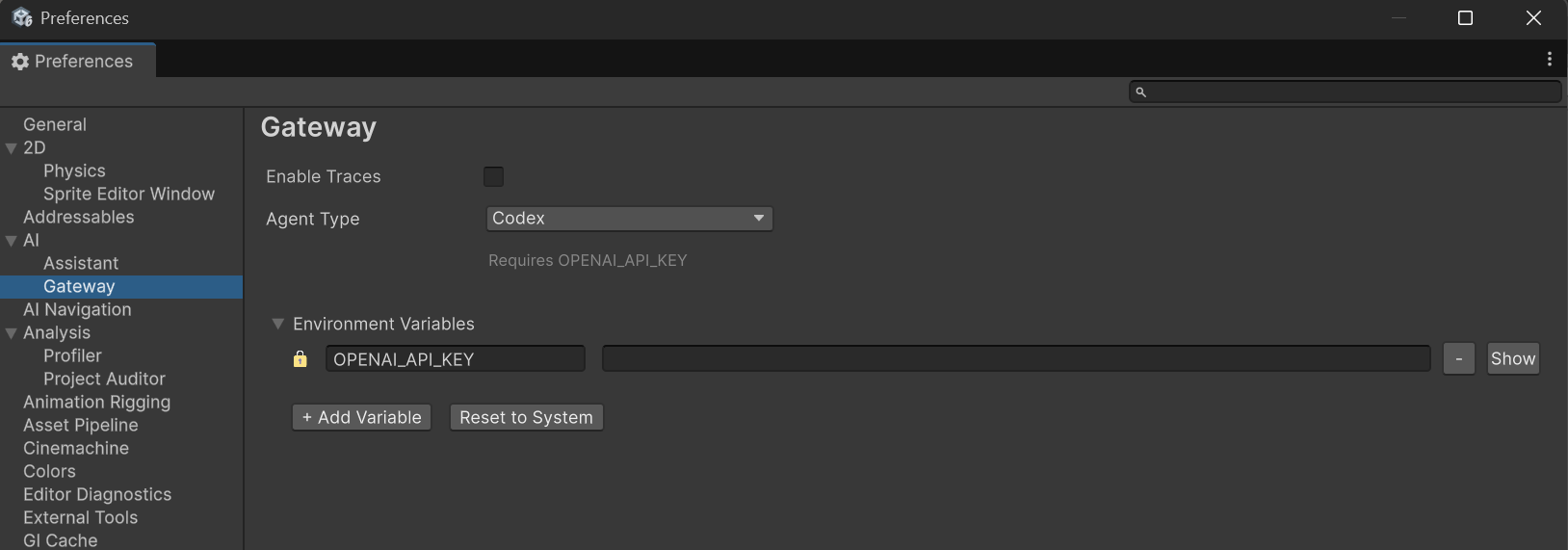The height and width of the screenshot is (550, 1568).
Task: Remove the OPENAI_API_KEY variable with minus
Action: (x=1458, y=358)
